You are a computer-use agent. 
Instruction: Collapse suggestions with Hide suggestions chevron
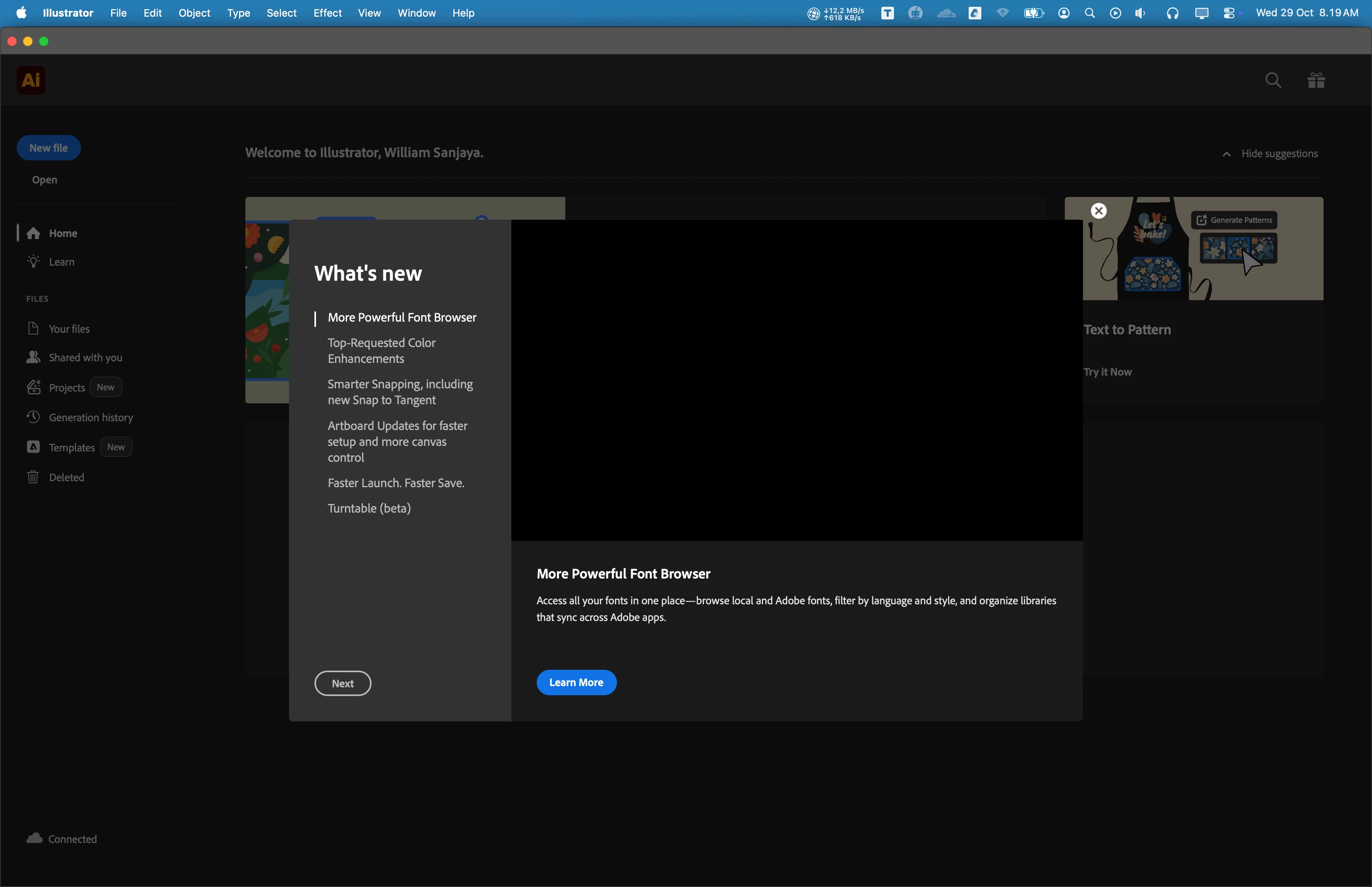1226,154
